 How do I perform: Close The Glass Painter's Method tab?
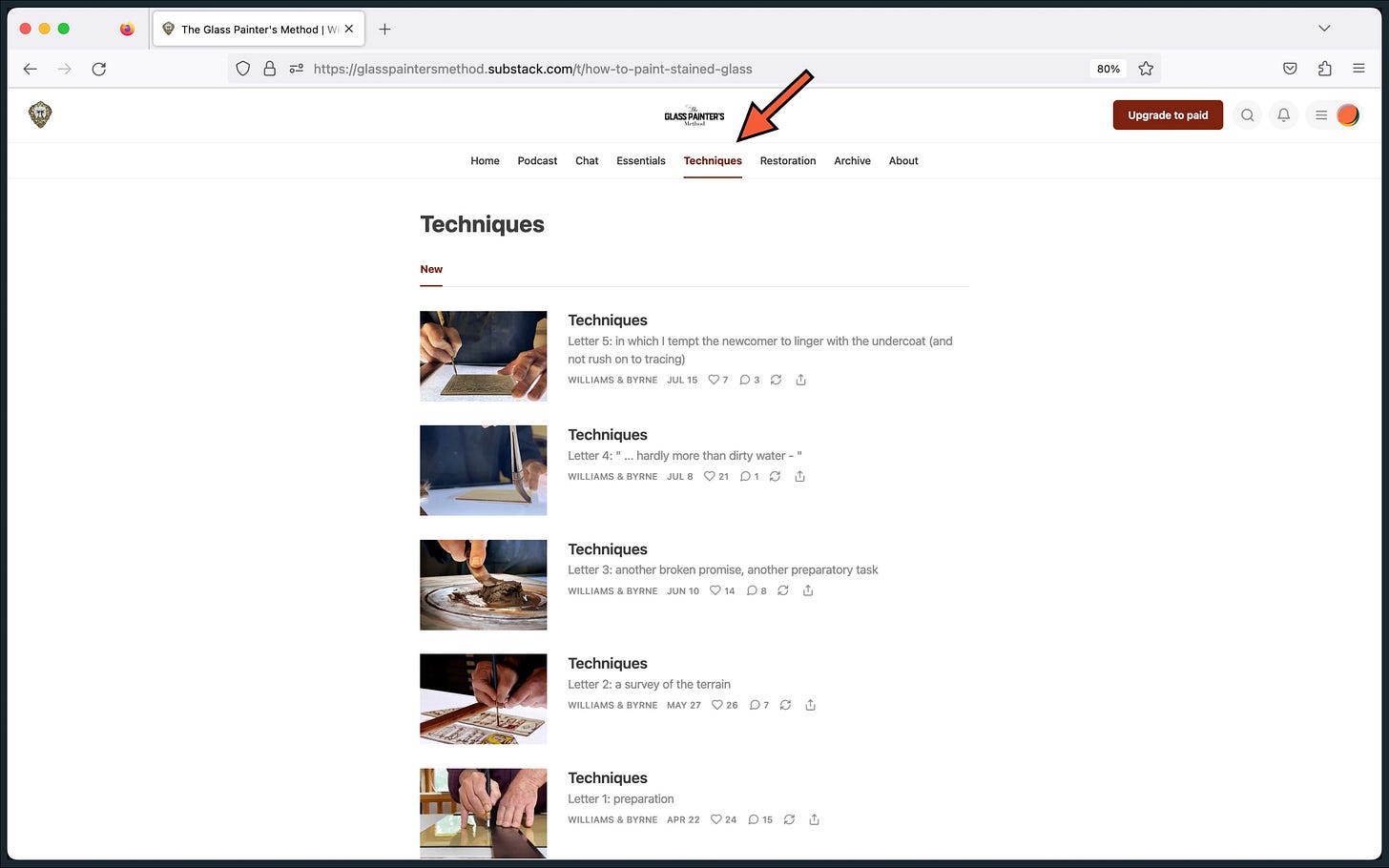pyautogui.click(x=349, y=29)
